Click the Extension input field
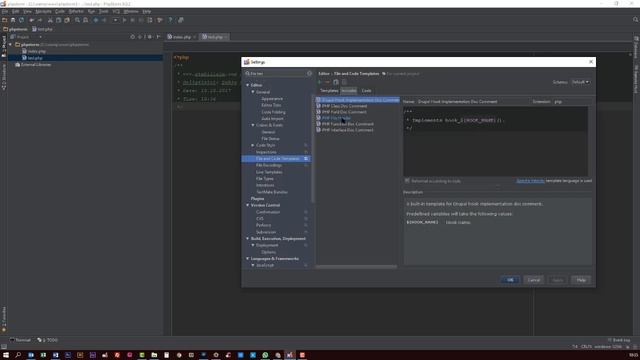Viewport: 640px width, 360px height. tap(572, 102)
